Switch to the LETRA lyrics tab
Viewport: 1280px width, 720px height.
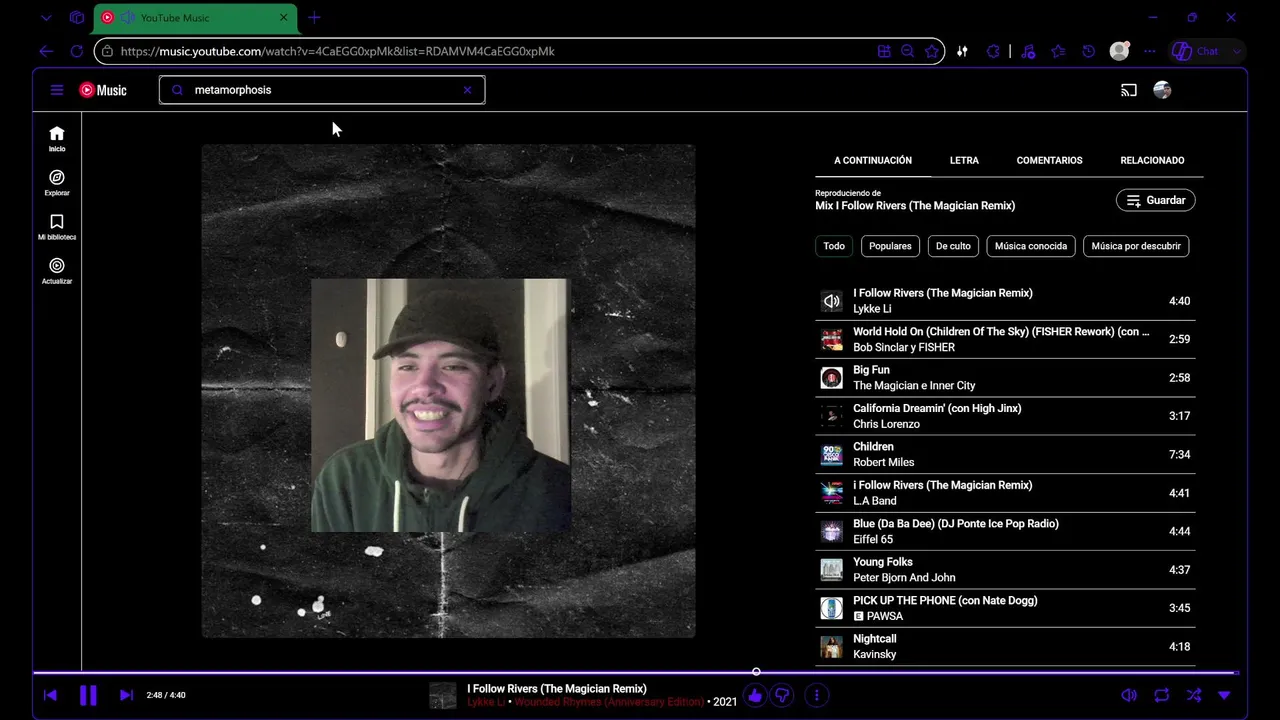(964, 160)
